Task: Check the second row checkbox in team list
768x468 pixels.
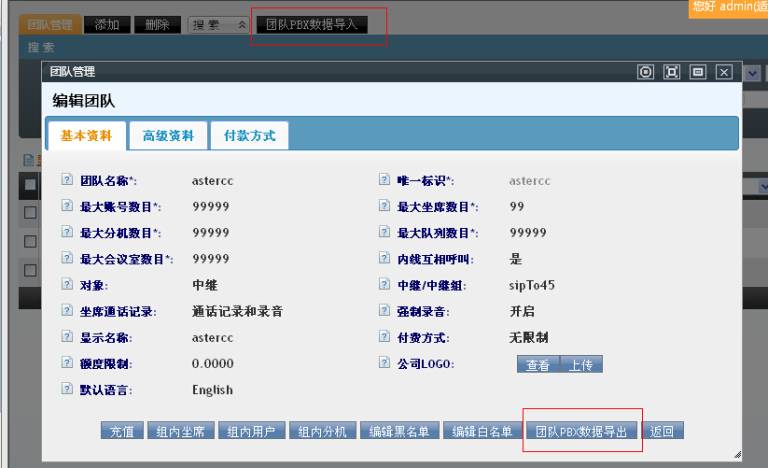Action: [x=30, y=242]
